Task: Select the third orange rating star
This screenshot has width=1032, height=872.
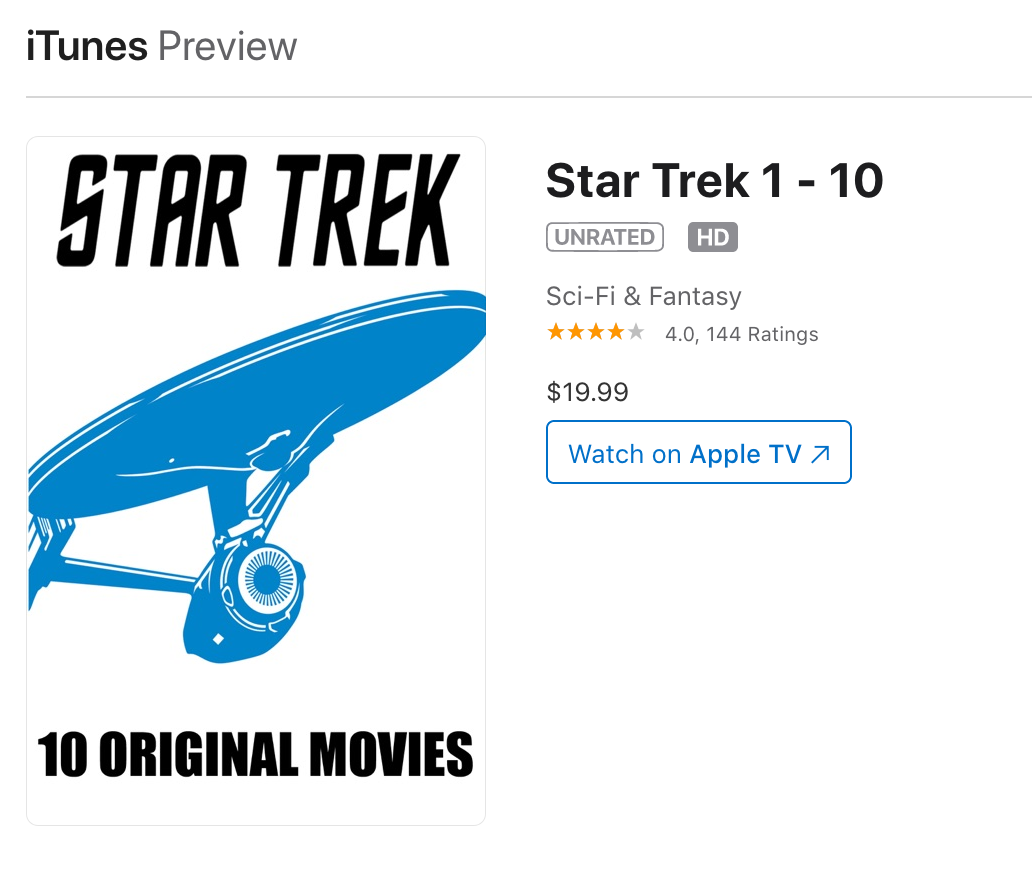Action: coord(596,333)
